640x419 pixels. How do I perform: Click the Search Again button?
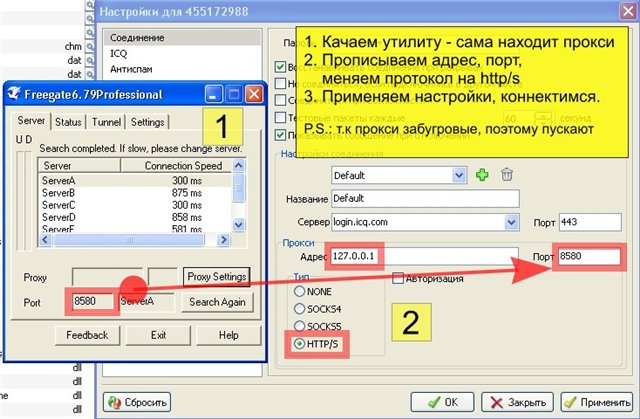(x=217, y=302)
